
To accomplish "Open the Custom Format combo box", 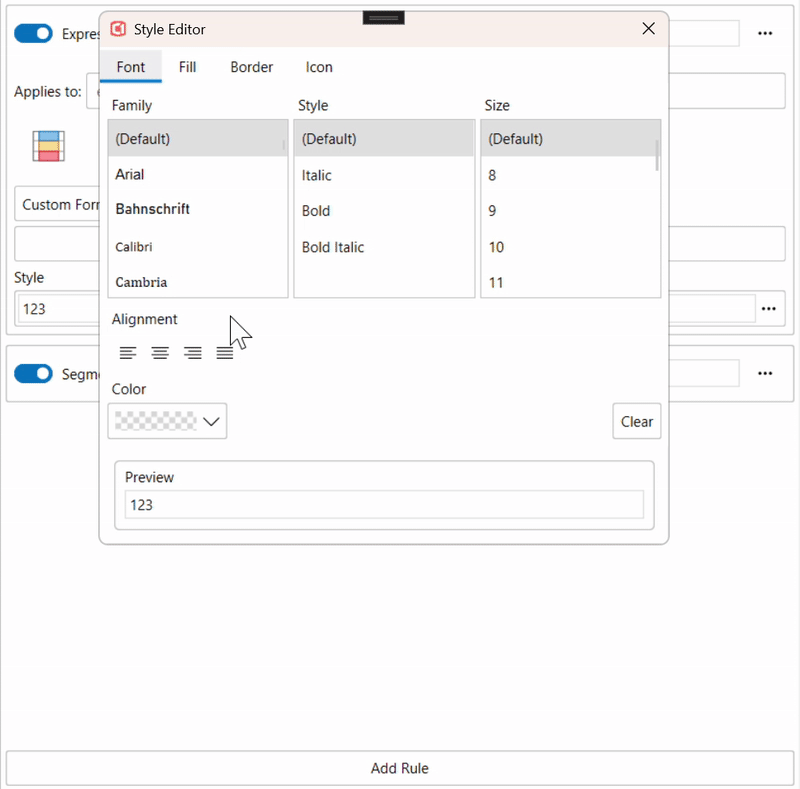I will 58,204.
